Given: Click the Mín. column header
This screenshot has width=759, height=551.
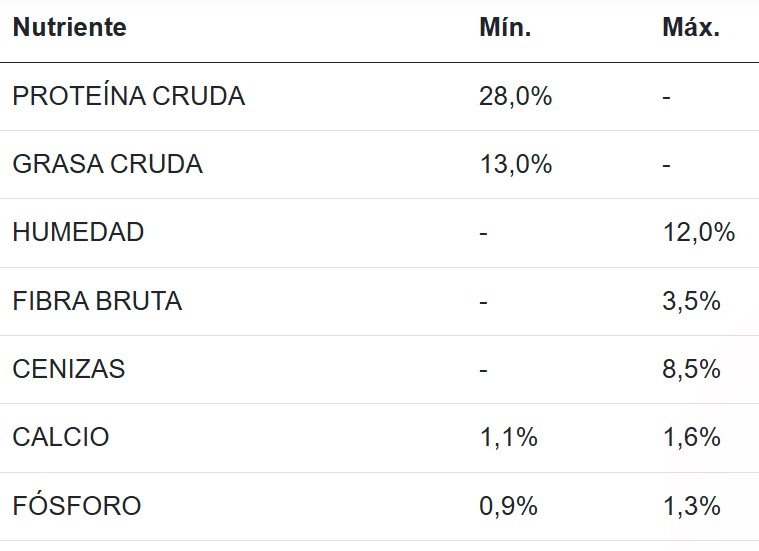Looking at the screenshot, I should (505, 28).
